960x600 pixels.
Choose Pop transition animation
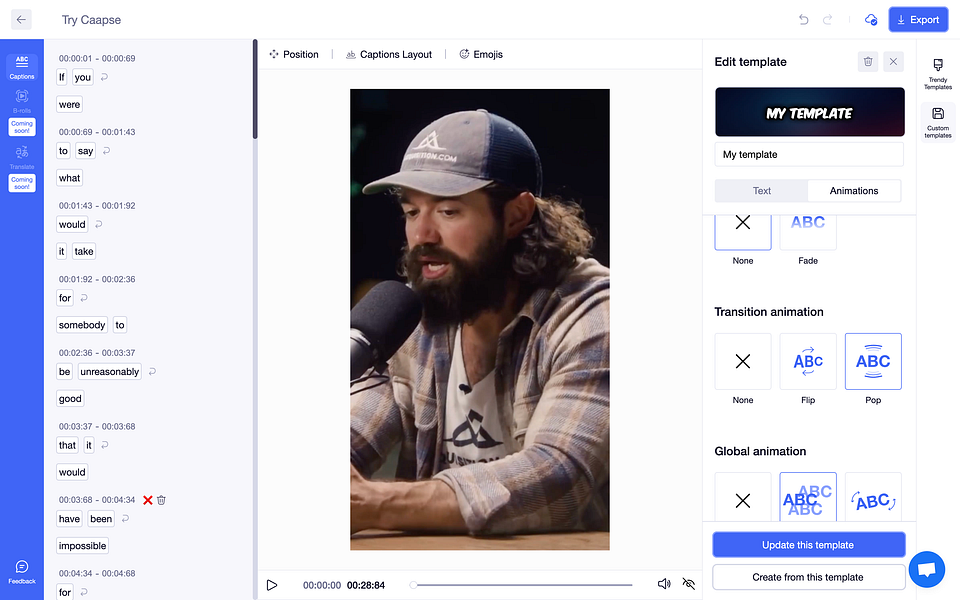873,361
